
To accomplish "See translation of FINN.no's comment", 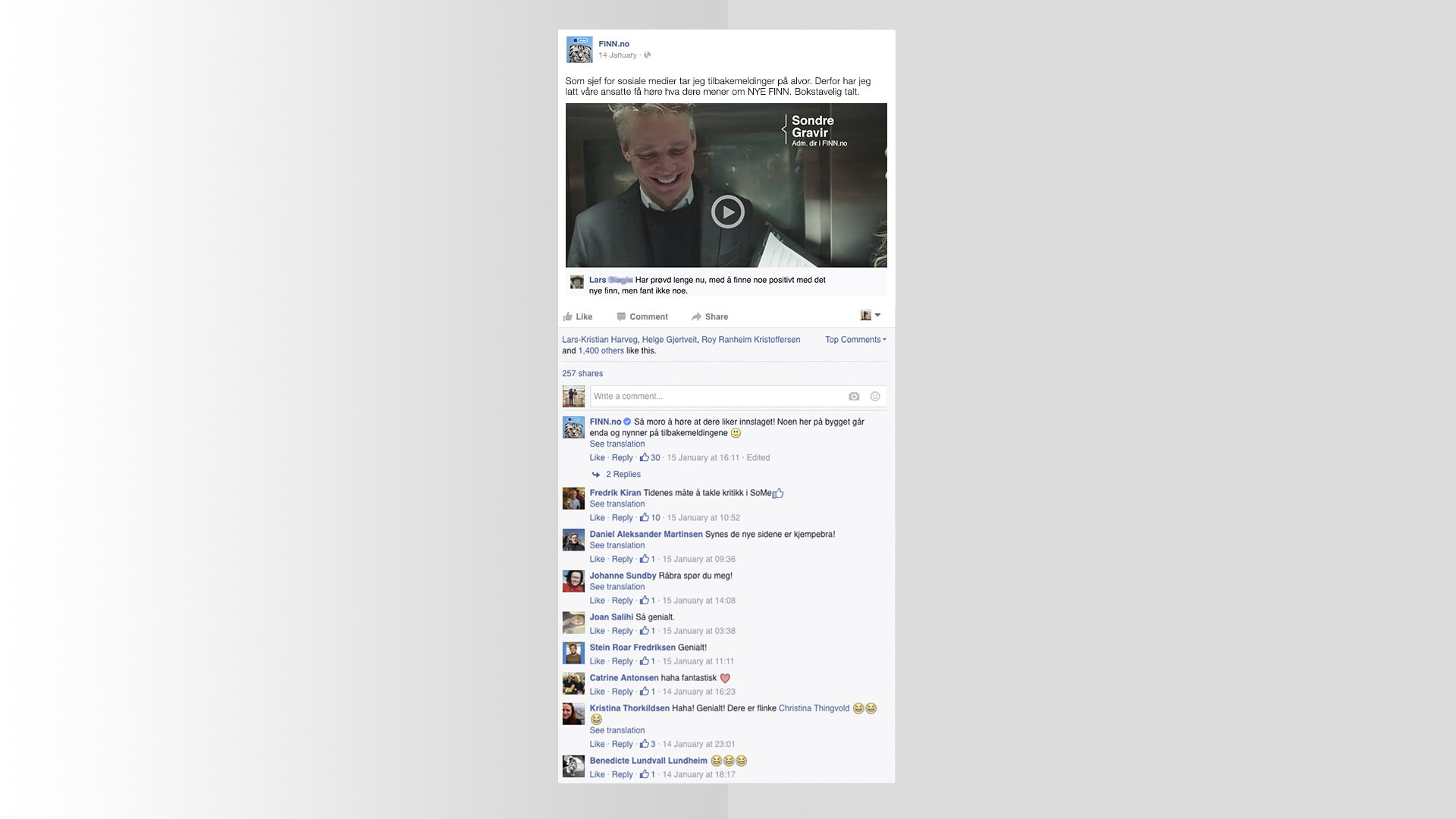I will [617, 444].
